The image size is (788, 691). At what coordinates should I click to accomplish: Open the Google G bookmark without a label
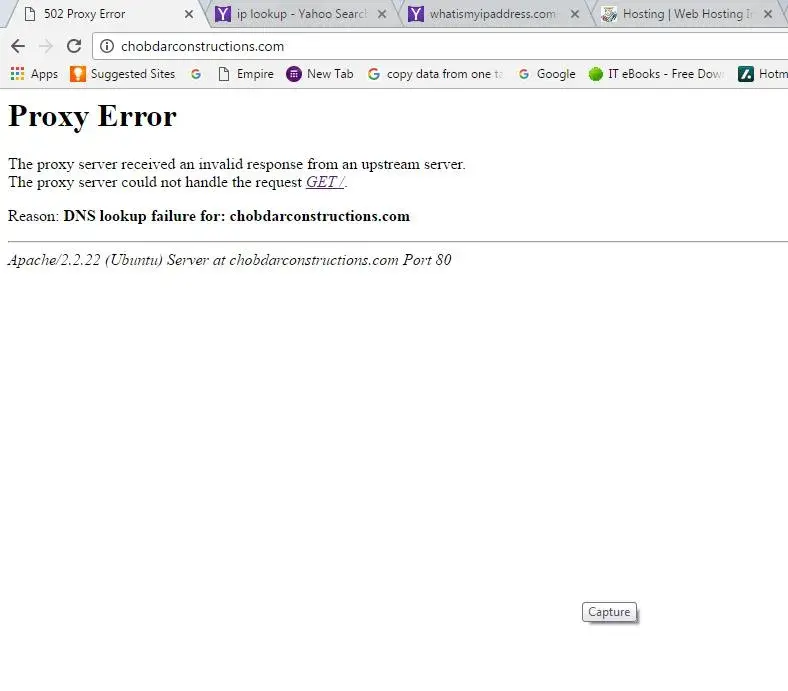pyautogui.click(x=196, y=74)
